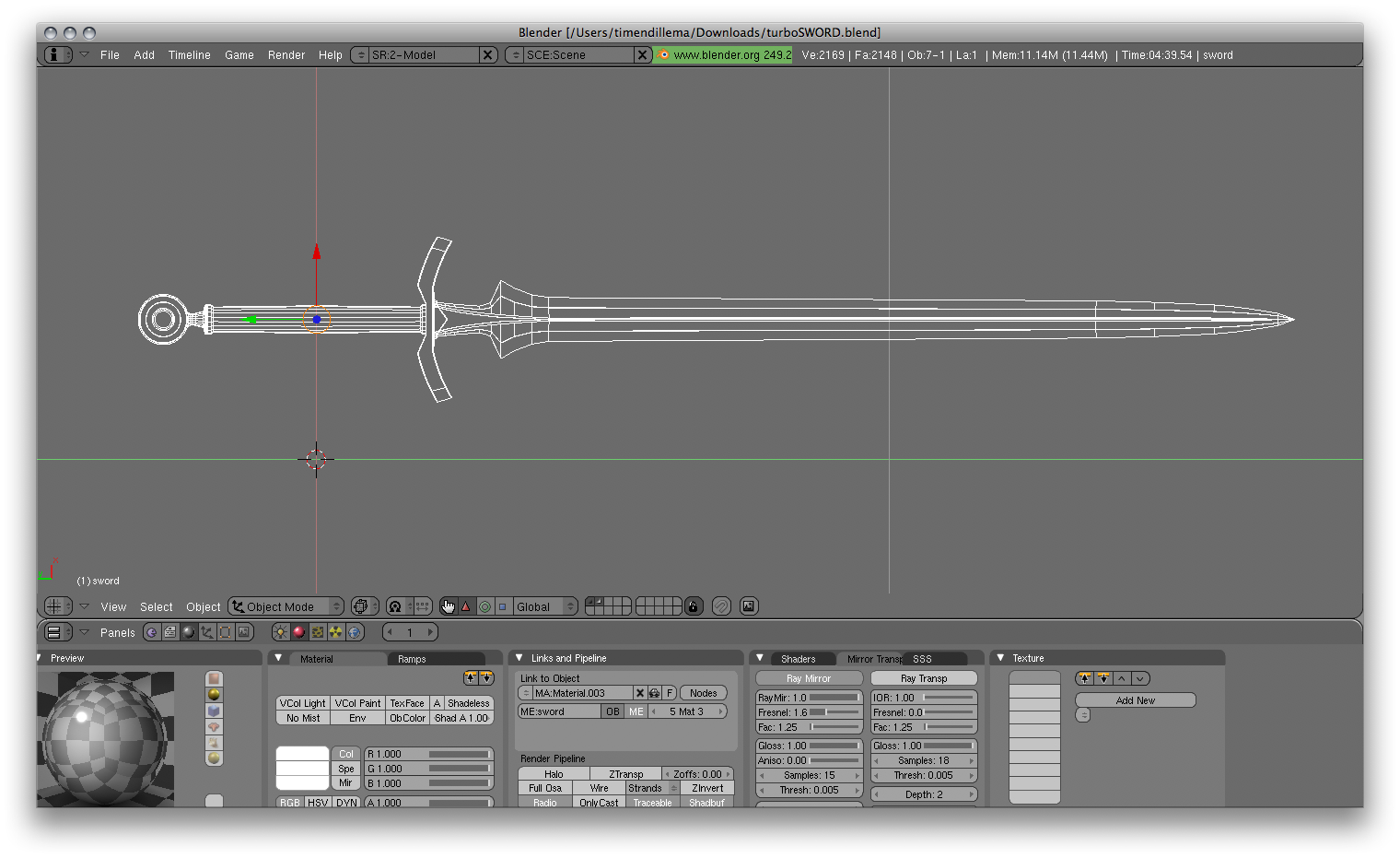Screen dimensions: 1400x858
Task: Open the SCE:Scene browse dropdown
Action: pyautogui.click(x=514, y=54)
